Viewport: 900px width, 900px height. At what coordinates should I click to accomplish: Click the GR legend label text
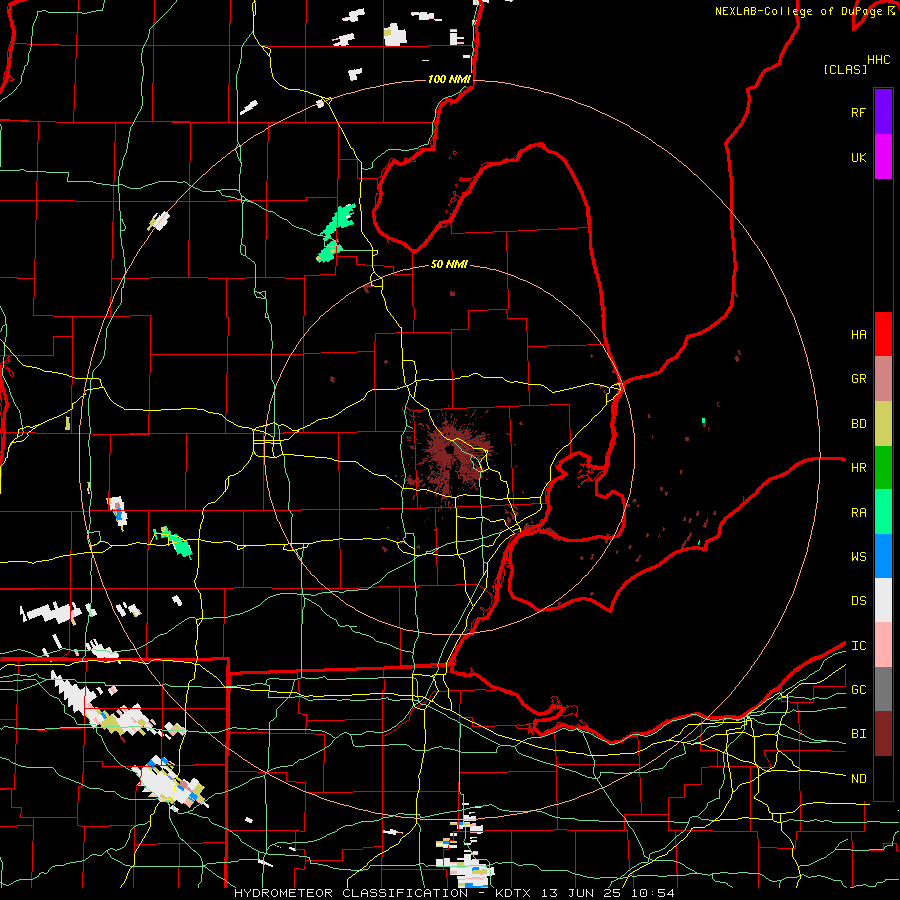pos(858,379)
